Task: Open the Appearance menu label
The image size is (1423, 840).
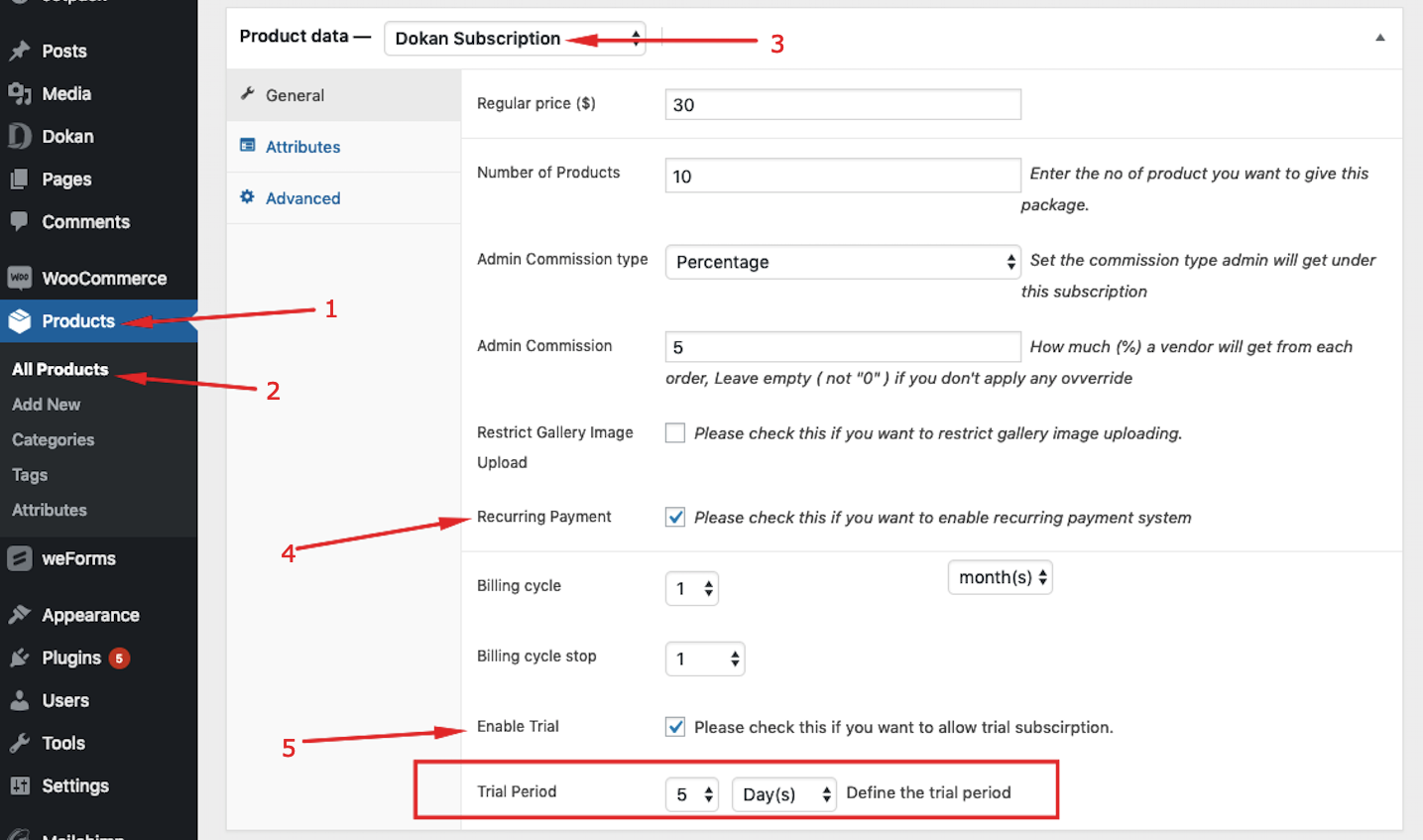Action: (x=90, y=615)
